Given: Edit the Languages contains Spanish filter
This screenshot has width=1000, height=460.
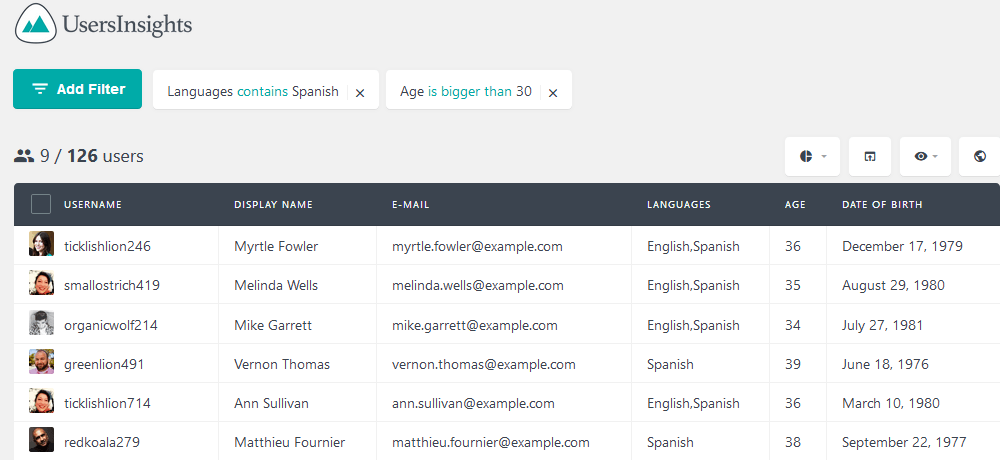Looking at the screenshot, I should (253, 91).
